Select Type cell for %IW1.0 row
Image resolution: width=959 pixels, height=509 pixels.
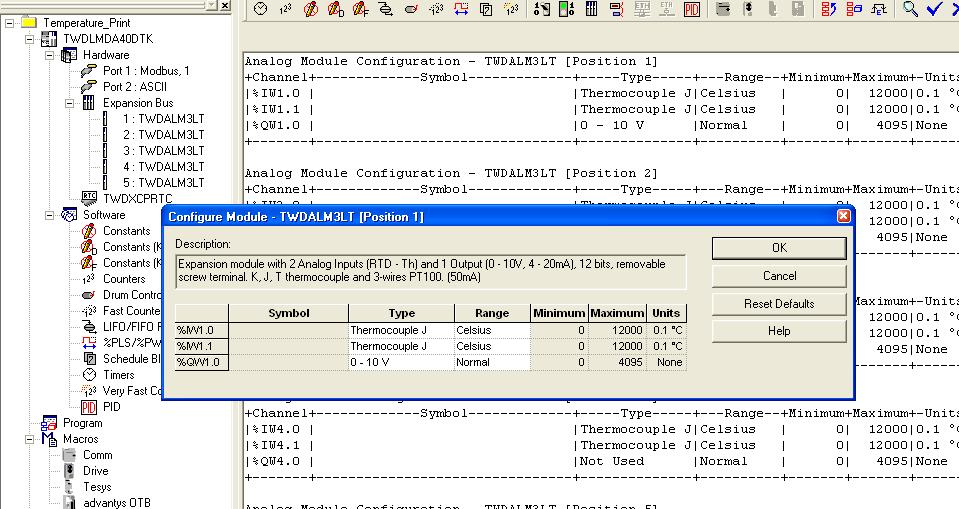[x=401, y=330]
